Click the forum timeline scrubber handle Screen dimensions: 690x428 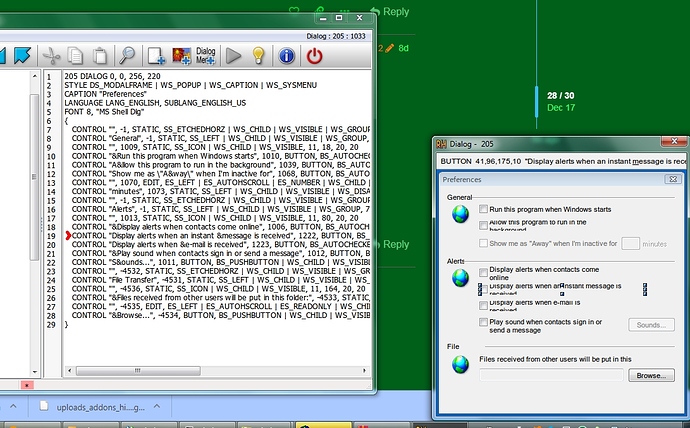536,102
